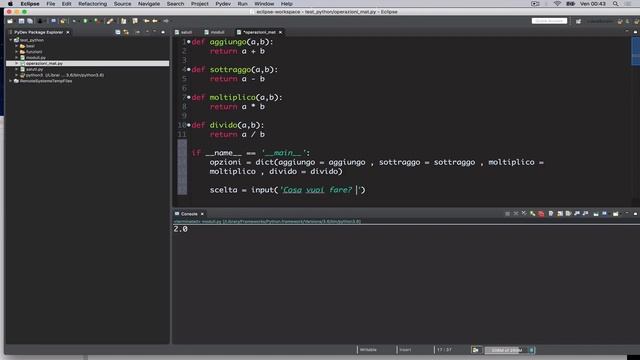Open the Source menu
Image resolution: width=640 pixels, height=360 pixels.
[122, 4]
